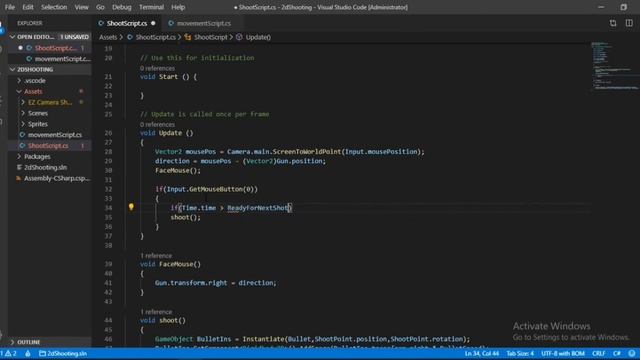Open Assembly-CSharp.csproj in the explorer

coord(57,178)
